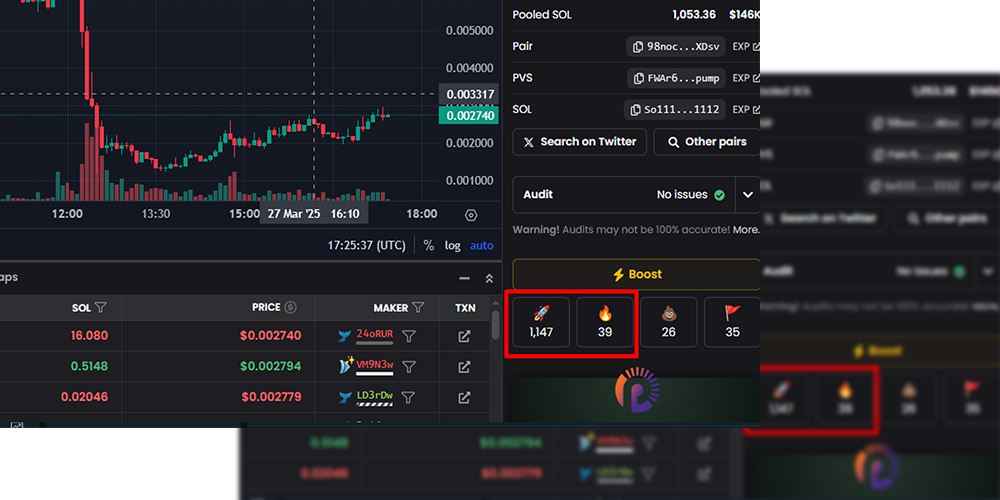
Task: Toggle auto scale on the chart
Action: pos(482,246)
